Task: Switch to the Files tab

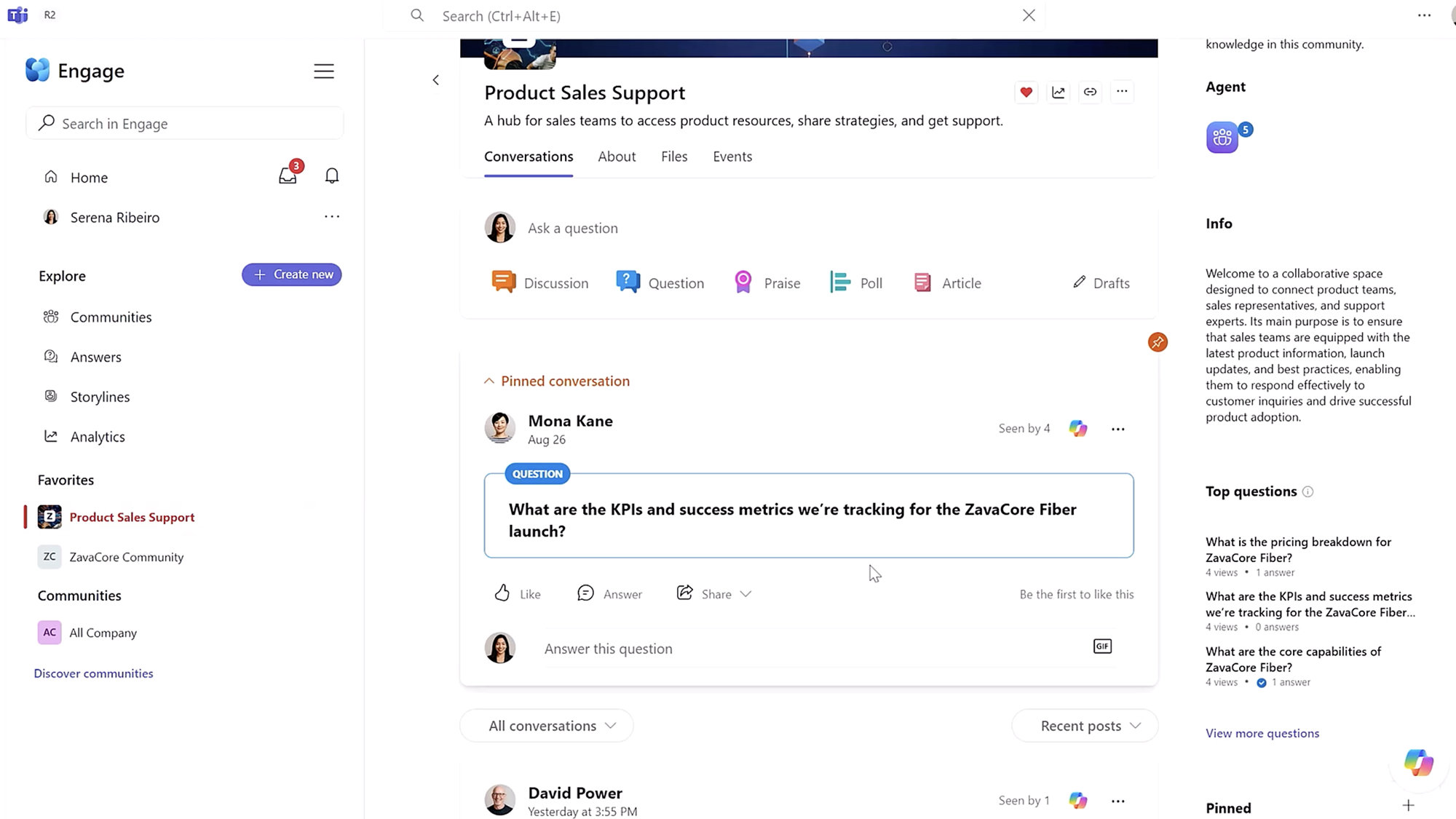Action: [674, 157]
